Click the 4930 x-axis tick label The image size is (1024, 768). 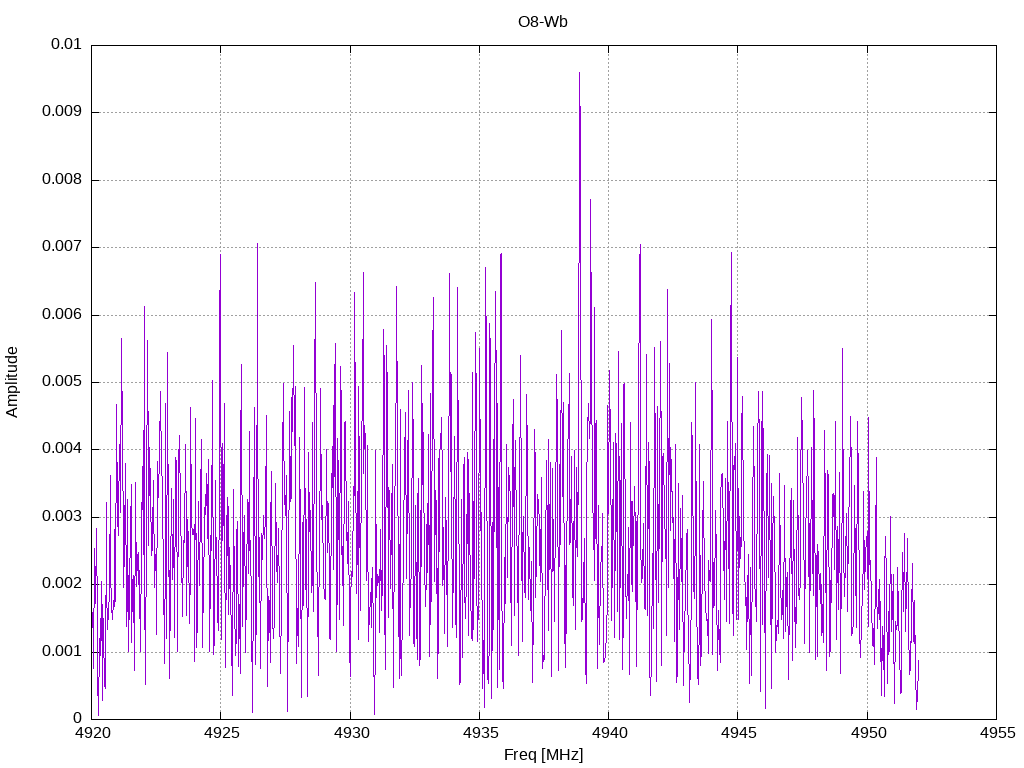tap(351, 733)
